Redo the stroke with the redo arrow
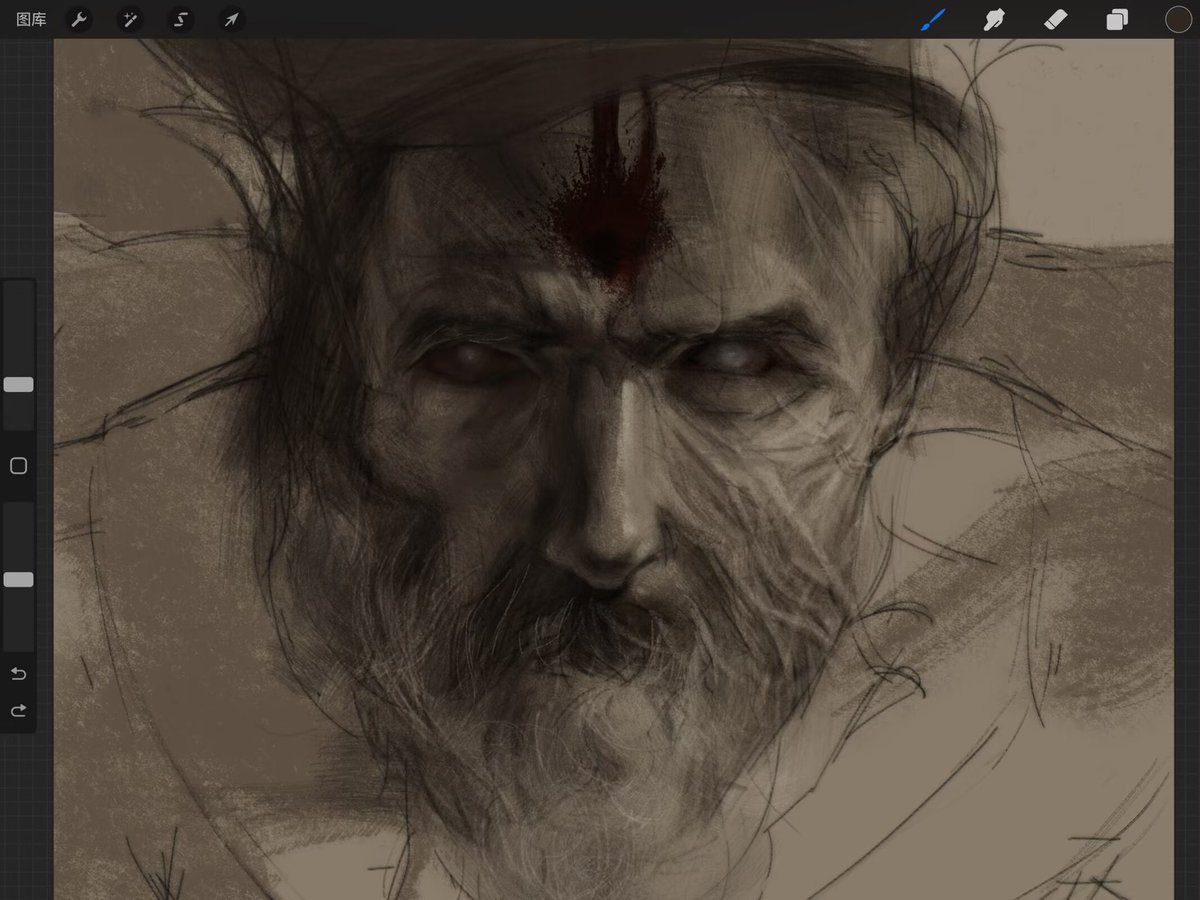The image size is (1200, 900). click(18, 711)
